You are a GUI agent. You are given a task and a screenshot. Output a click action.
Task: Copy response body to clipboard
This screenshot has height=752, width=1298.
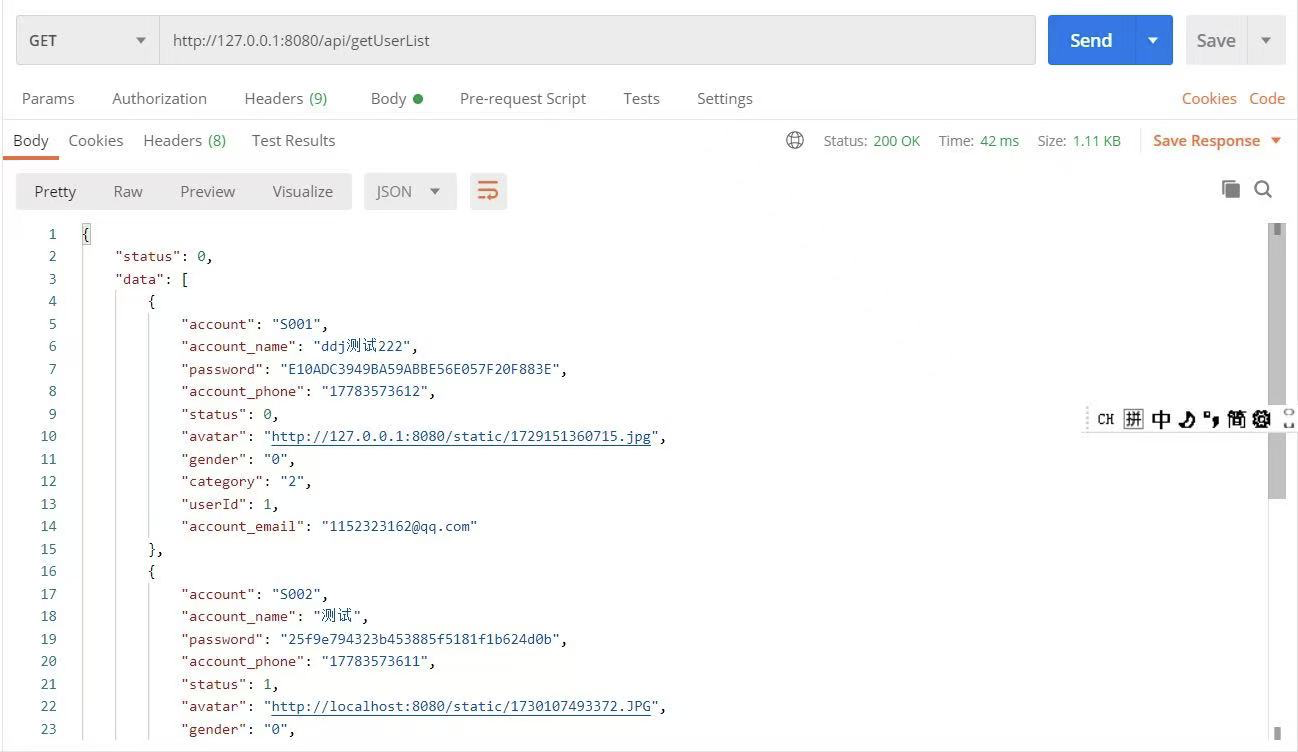(x=1231, y=189)
